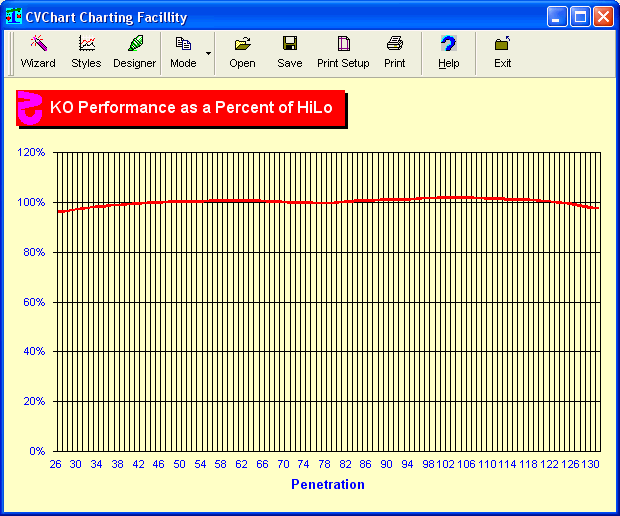Viewport: 620px width, 516px height.
Task: Launch the chart Designer
Action: click(134, 52)
